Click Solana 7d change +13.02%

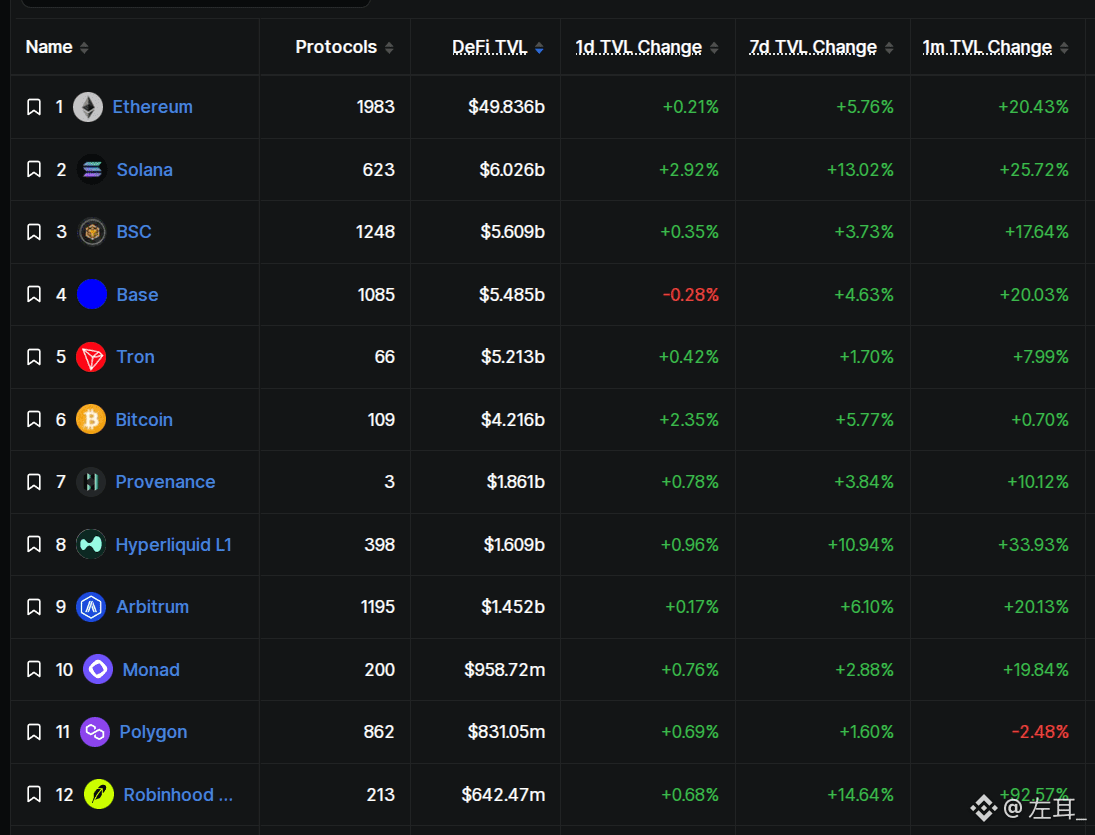click(x=860, y=170)
